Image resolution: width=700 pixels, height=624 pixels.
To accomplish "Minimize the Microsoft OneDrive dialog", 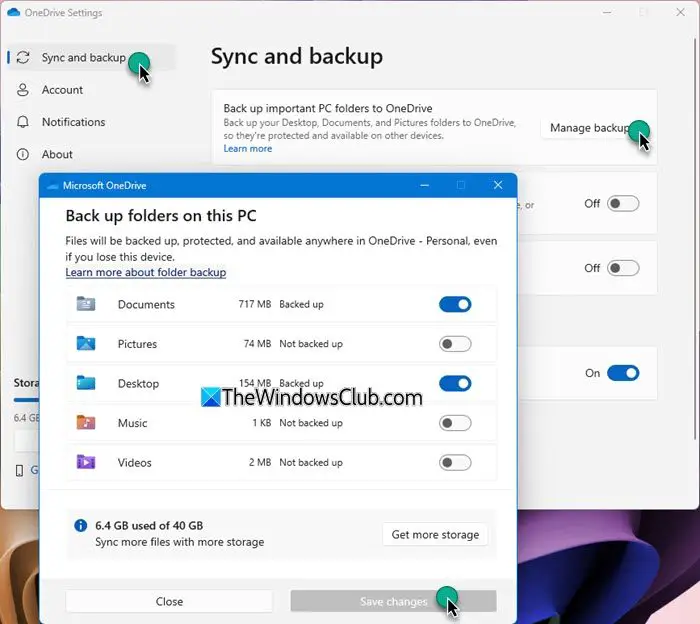I will (x=425, y=185).
